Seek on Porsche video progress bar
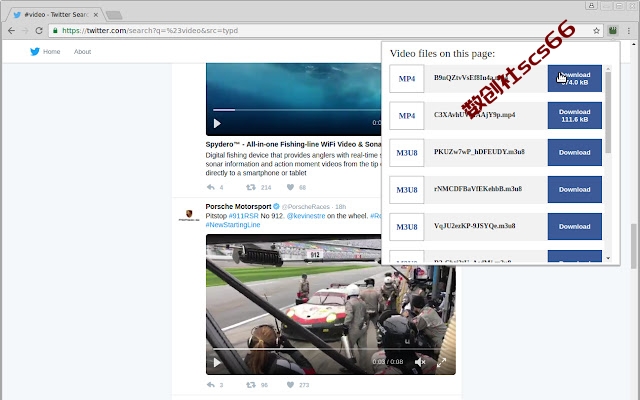640x400 pixels. (331, 349)
